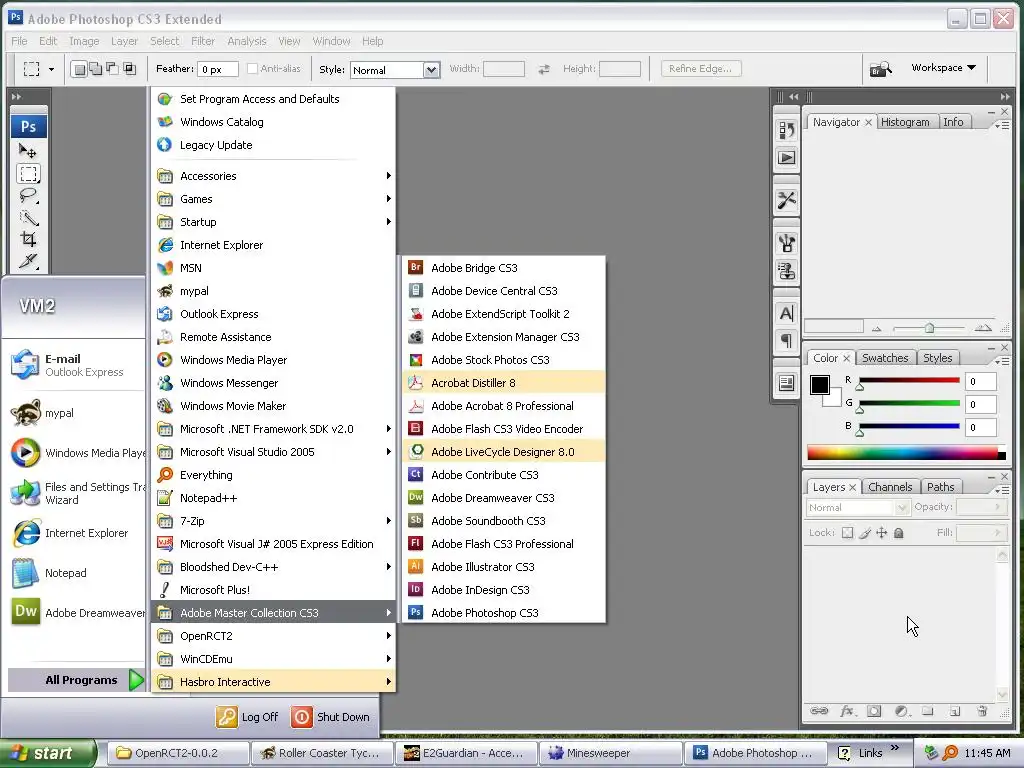1024x768 pixels.
Task: Launch Adobe Contribute CS3
Action: coord(504,475)
